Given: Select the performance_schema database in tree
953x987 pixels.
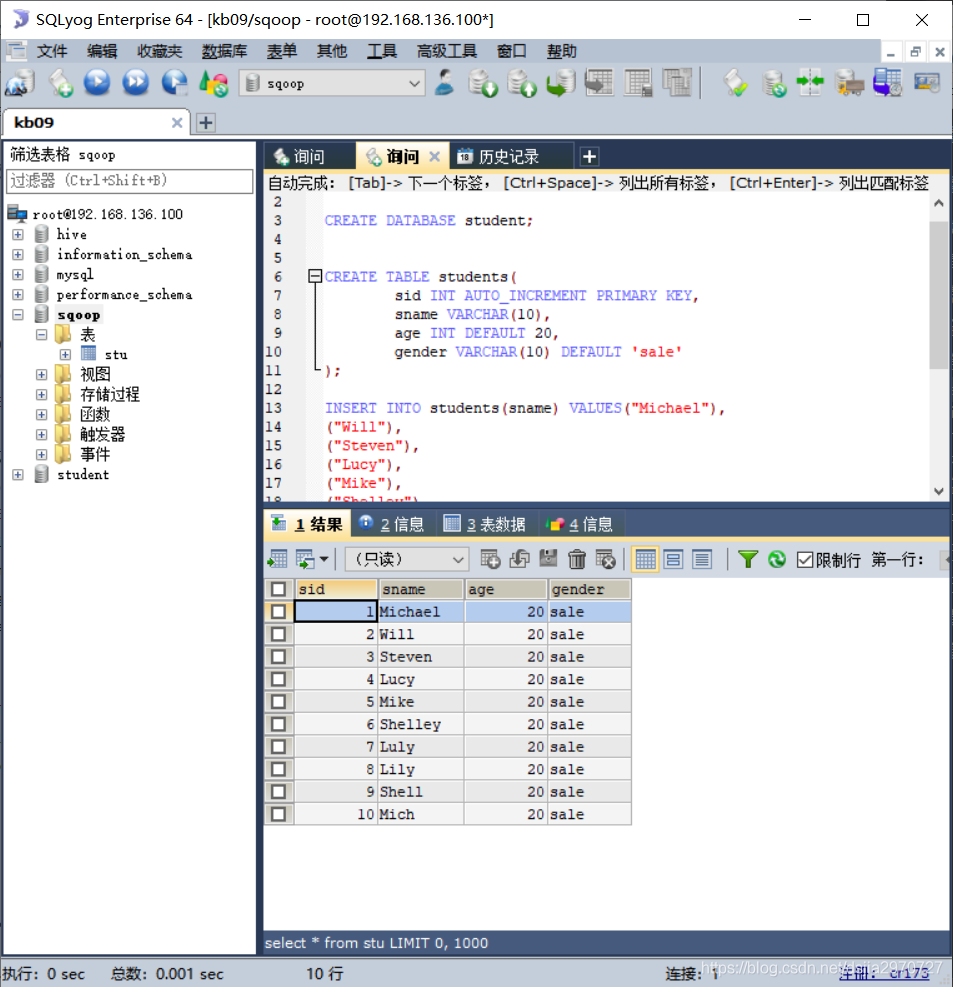Looking at the screenshot, I should pyautogui.click(x=124, y=295).
